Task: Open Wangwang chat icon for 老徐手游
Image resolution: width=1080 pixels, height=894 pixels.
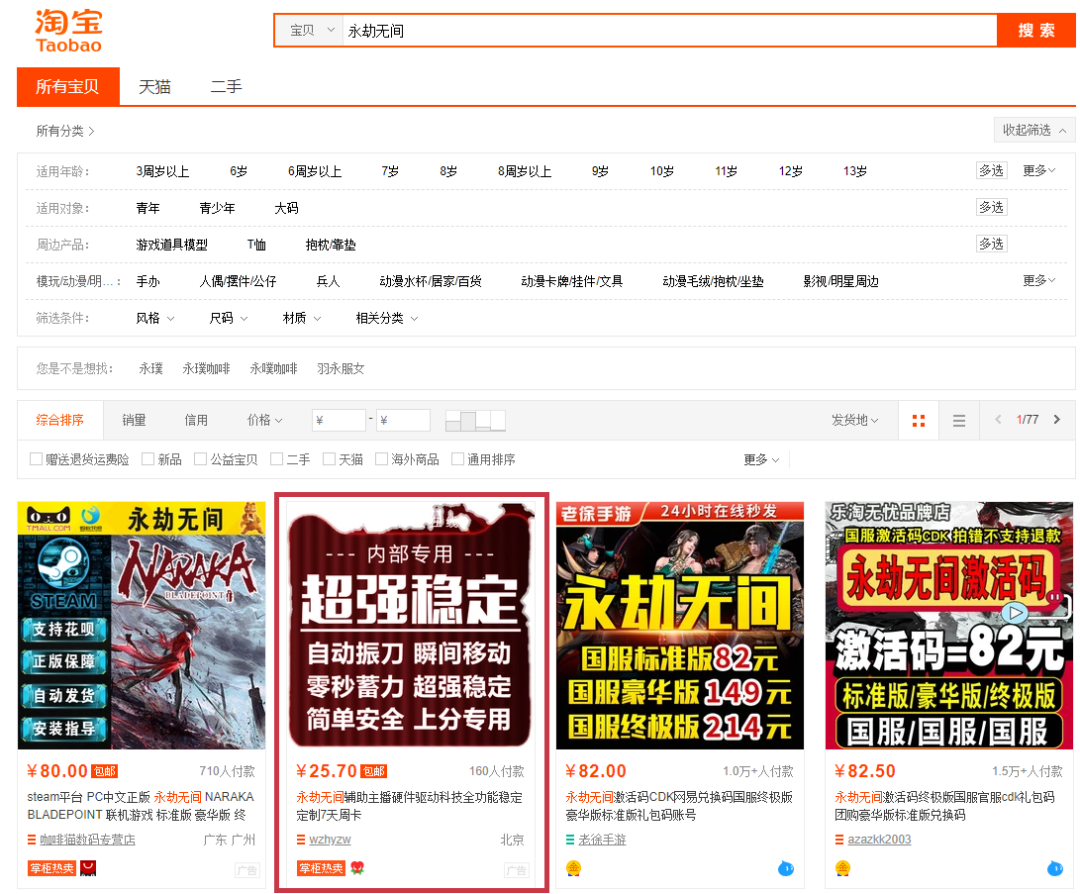Action: coord(785,869)
